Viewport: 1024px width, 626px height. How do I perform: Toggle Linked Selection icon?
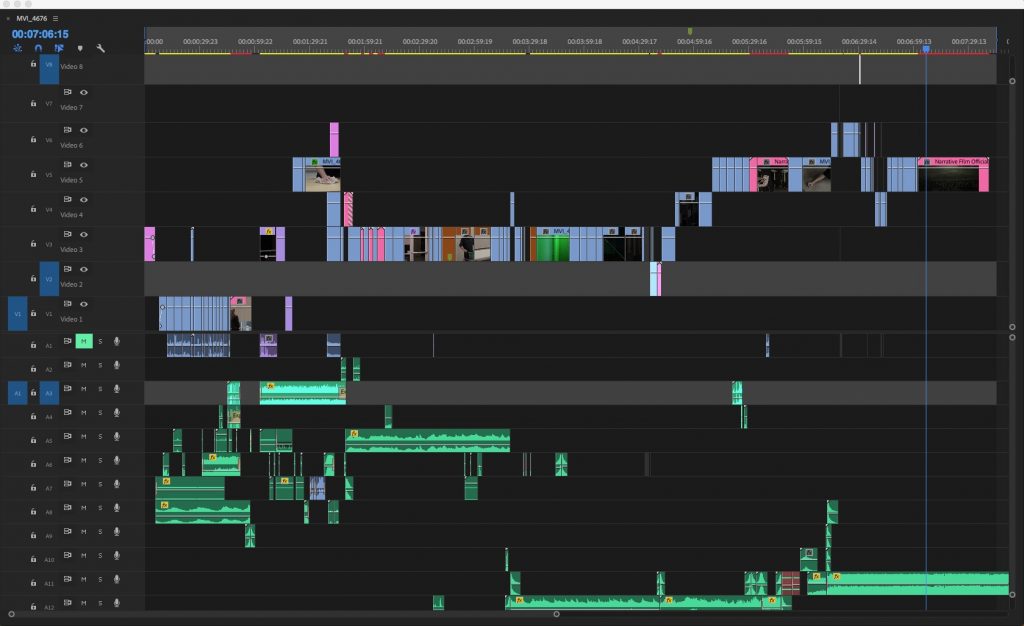59,48
